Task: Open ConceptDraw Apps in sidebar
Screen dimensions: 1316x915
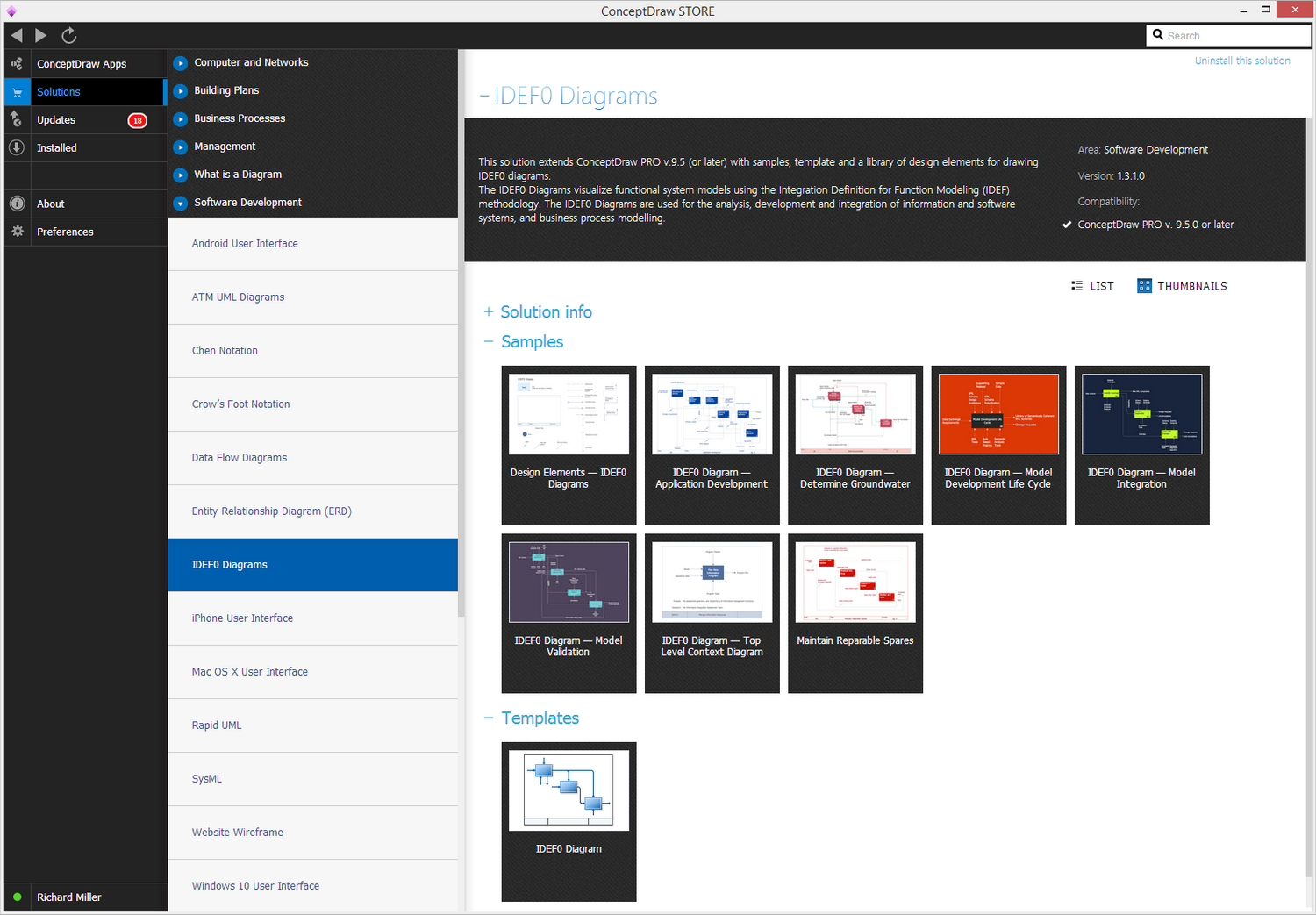Action: tap(82, 64)
